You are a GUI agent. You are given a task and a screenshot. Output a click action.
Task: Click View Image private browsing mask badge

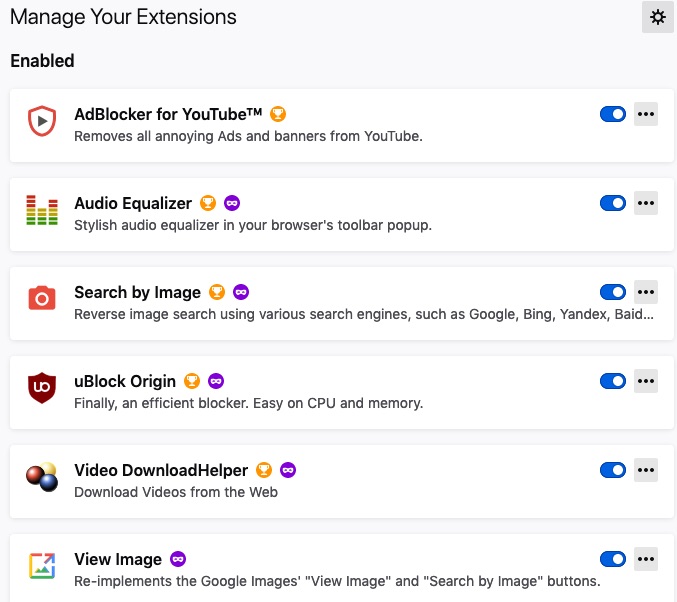(178, 559)
